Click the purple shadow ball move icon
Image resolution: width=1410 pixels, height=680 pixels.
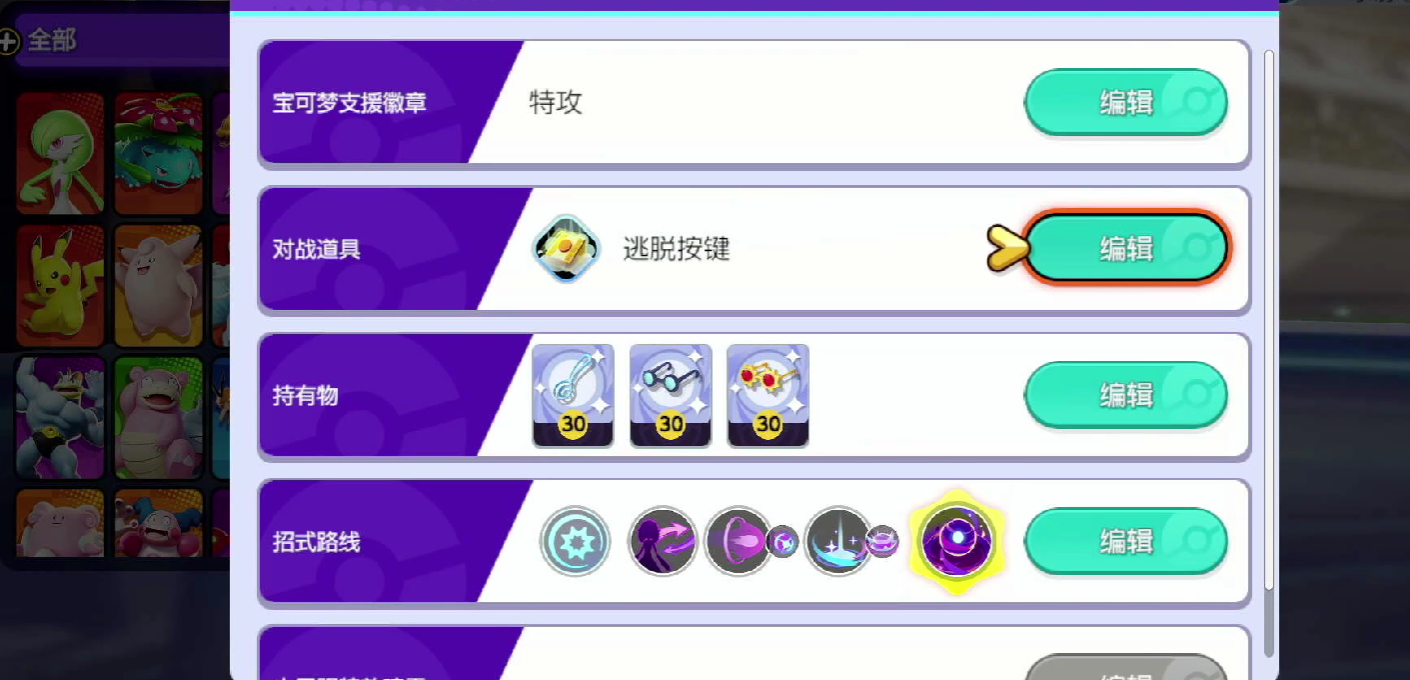(x=738, y=541)
